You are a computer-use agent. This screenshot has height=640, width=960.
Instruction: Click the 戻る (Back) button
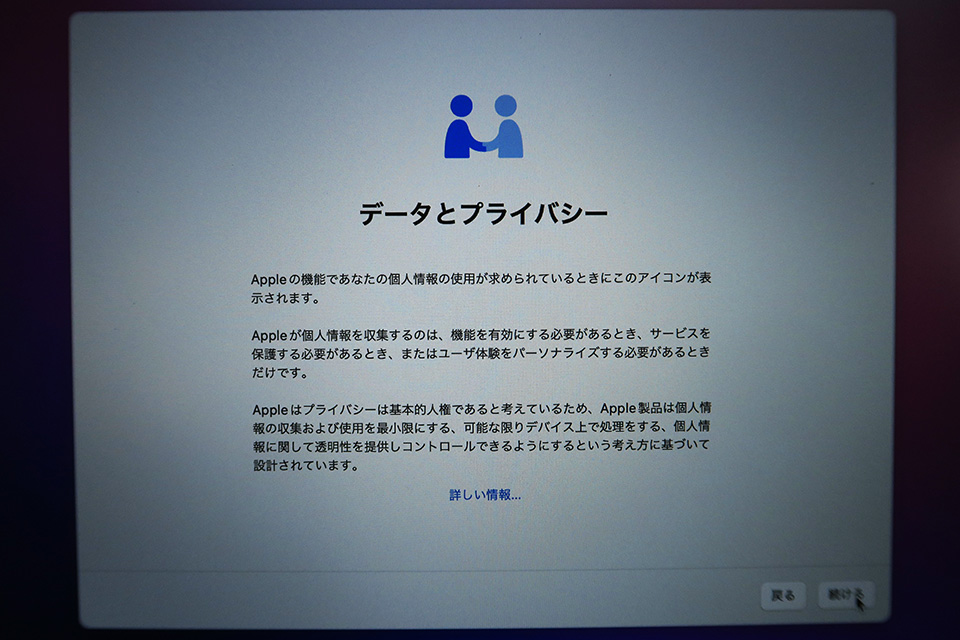(x=783, y=595)
